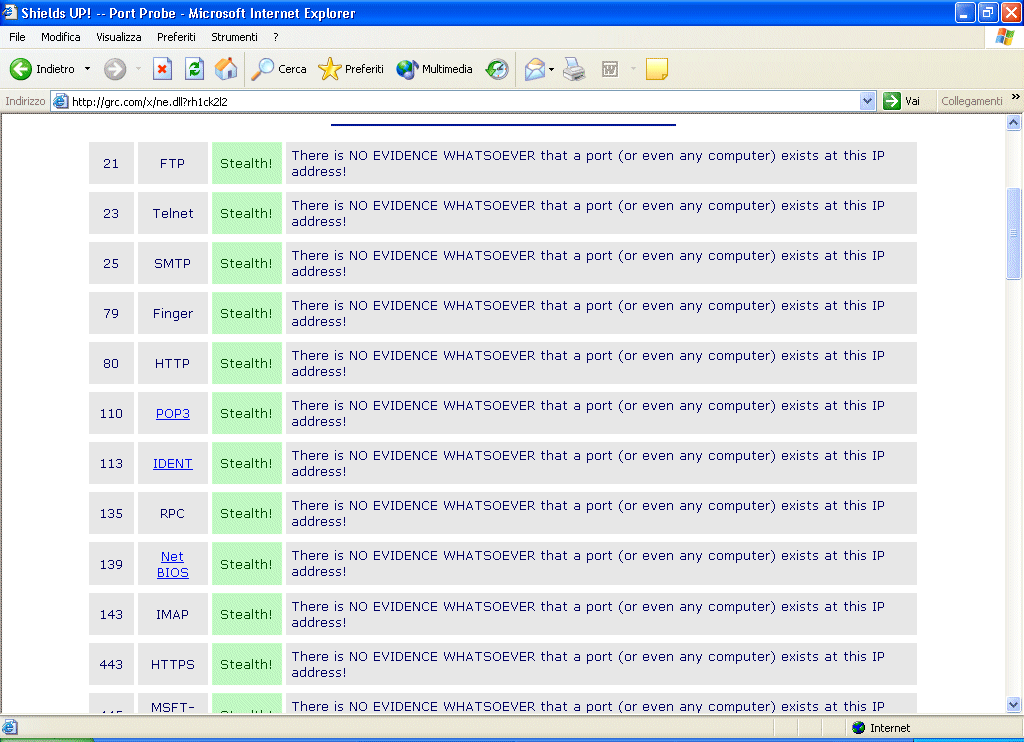Click the IE icon in title bar
The width and height of the screenshot is (1024, 742).
[9, 12]
